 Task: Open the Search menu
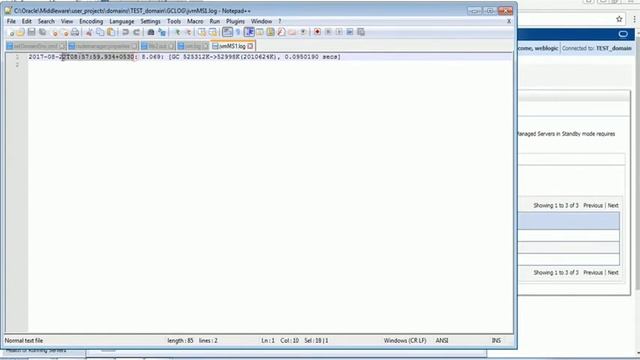pyautogui.click(x=46, y=21)
